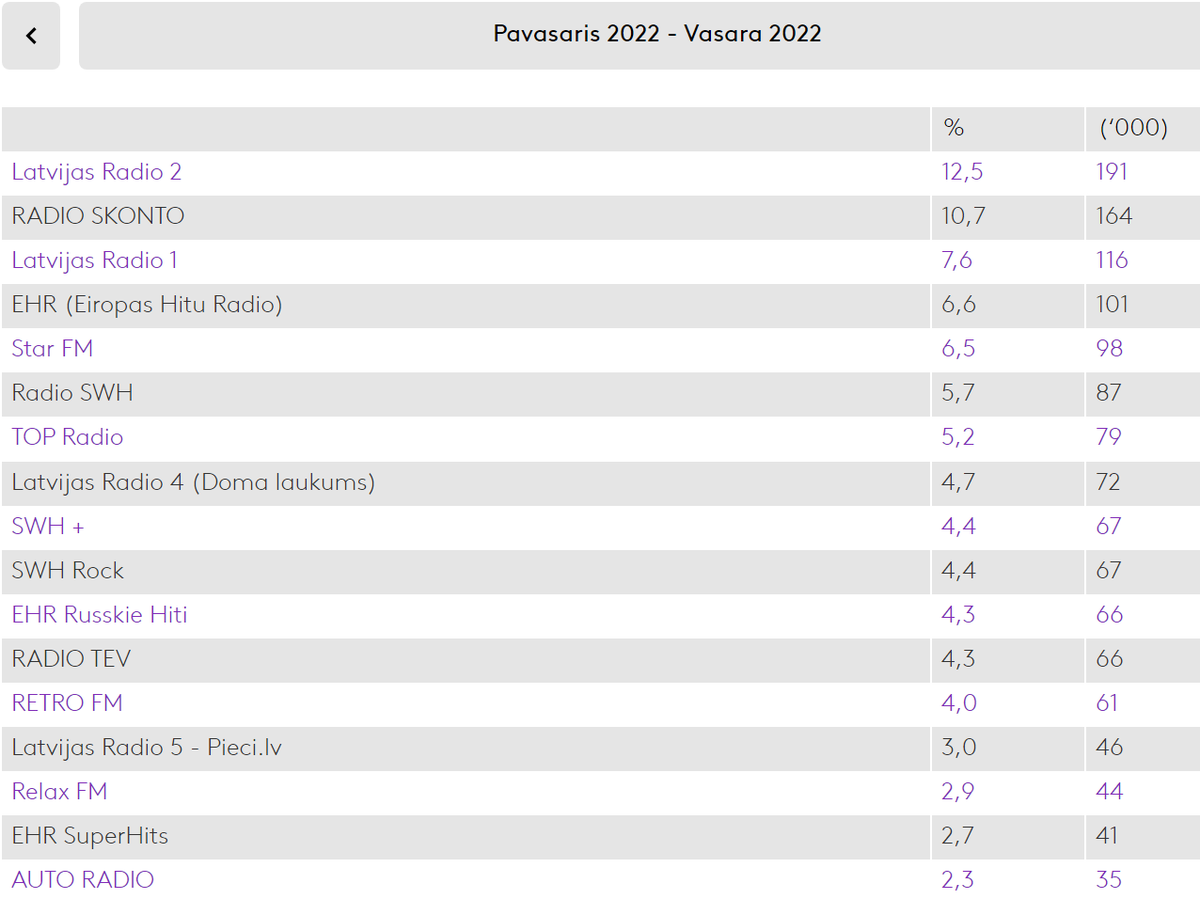Viewport: 1200px width, 899px height.
Task: Select Latvijas Radio 5 - Pieci.lv
Action: point(147,747)
